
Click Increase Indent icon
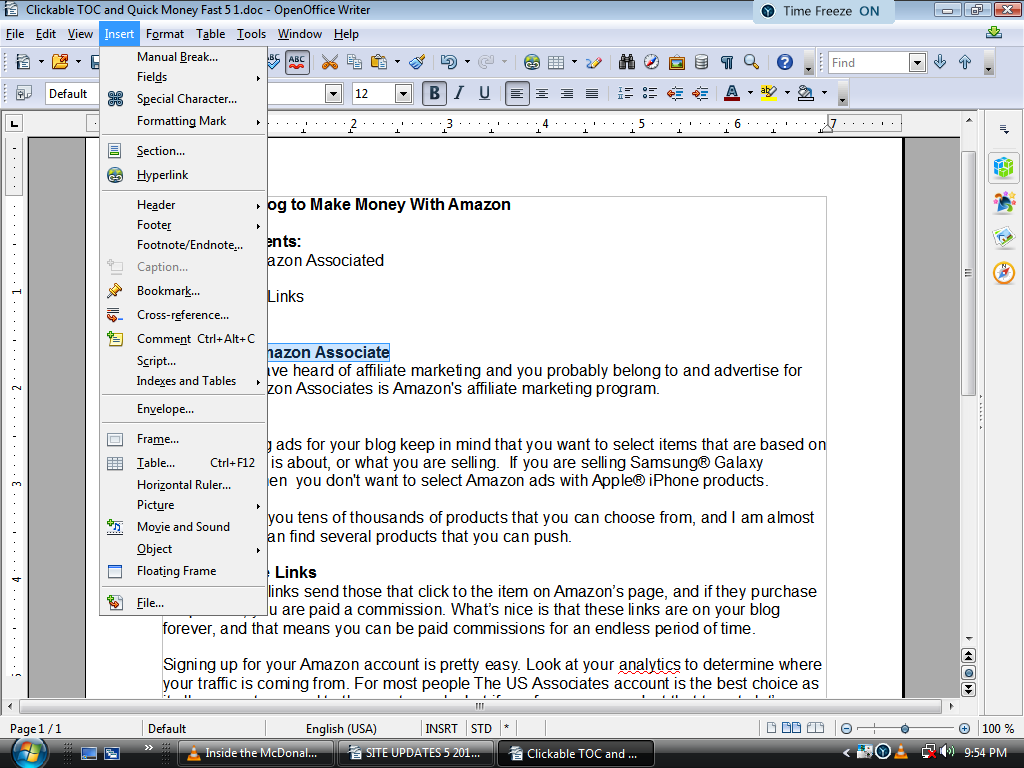[x=700, y=93]
